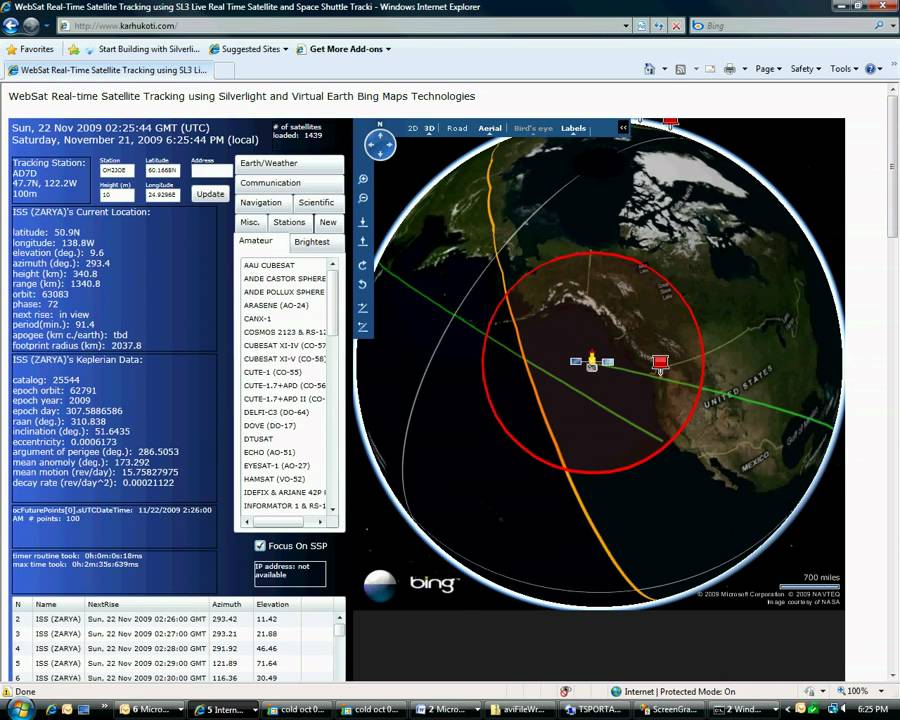Image resolution: width=900 pixels, height=720 pixels.
Task: Click the rotate clockwise icon on the map toolbar
Action: point(363,265)
